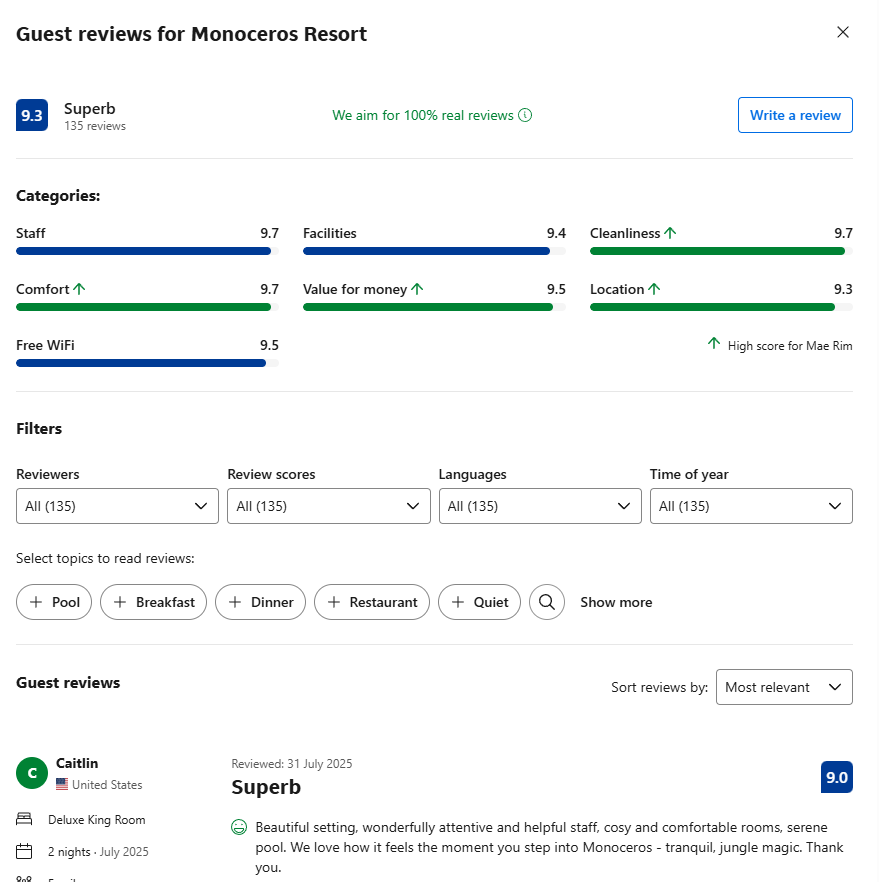The height and width of the screenshot is (882, 879).
Task: Open the Time of year dropdown
Action: (751, 506)
